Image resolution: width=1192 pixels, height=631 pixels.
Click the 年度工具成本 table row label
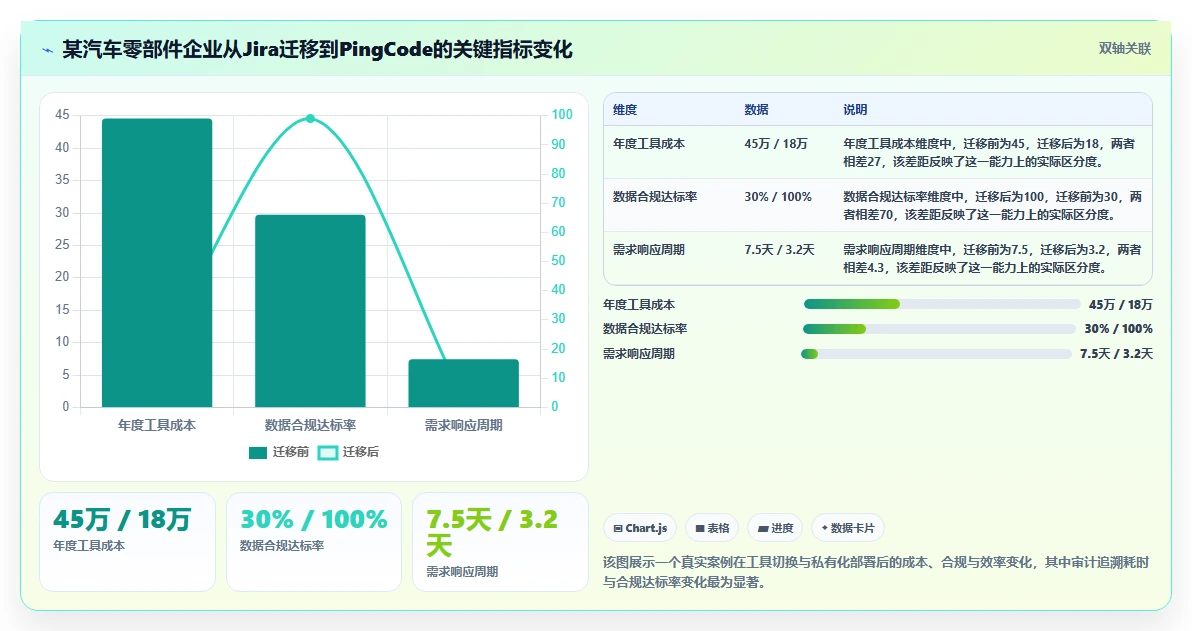coord(649,144)
